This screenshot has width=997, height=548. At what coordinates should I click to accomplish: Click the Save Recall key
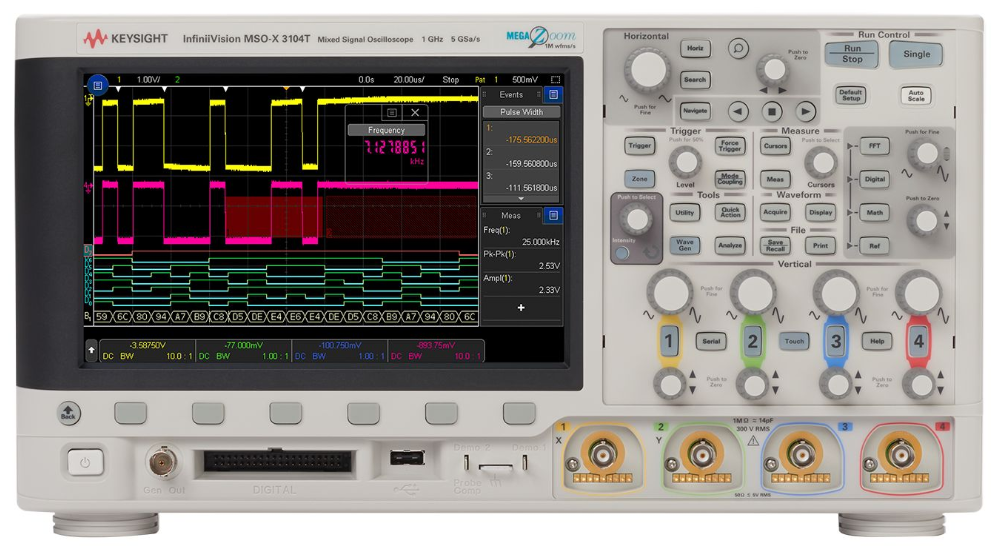coord(775,245)
